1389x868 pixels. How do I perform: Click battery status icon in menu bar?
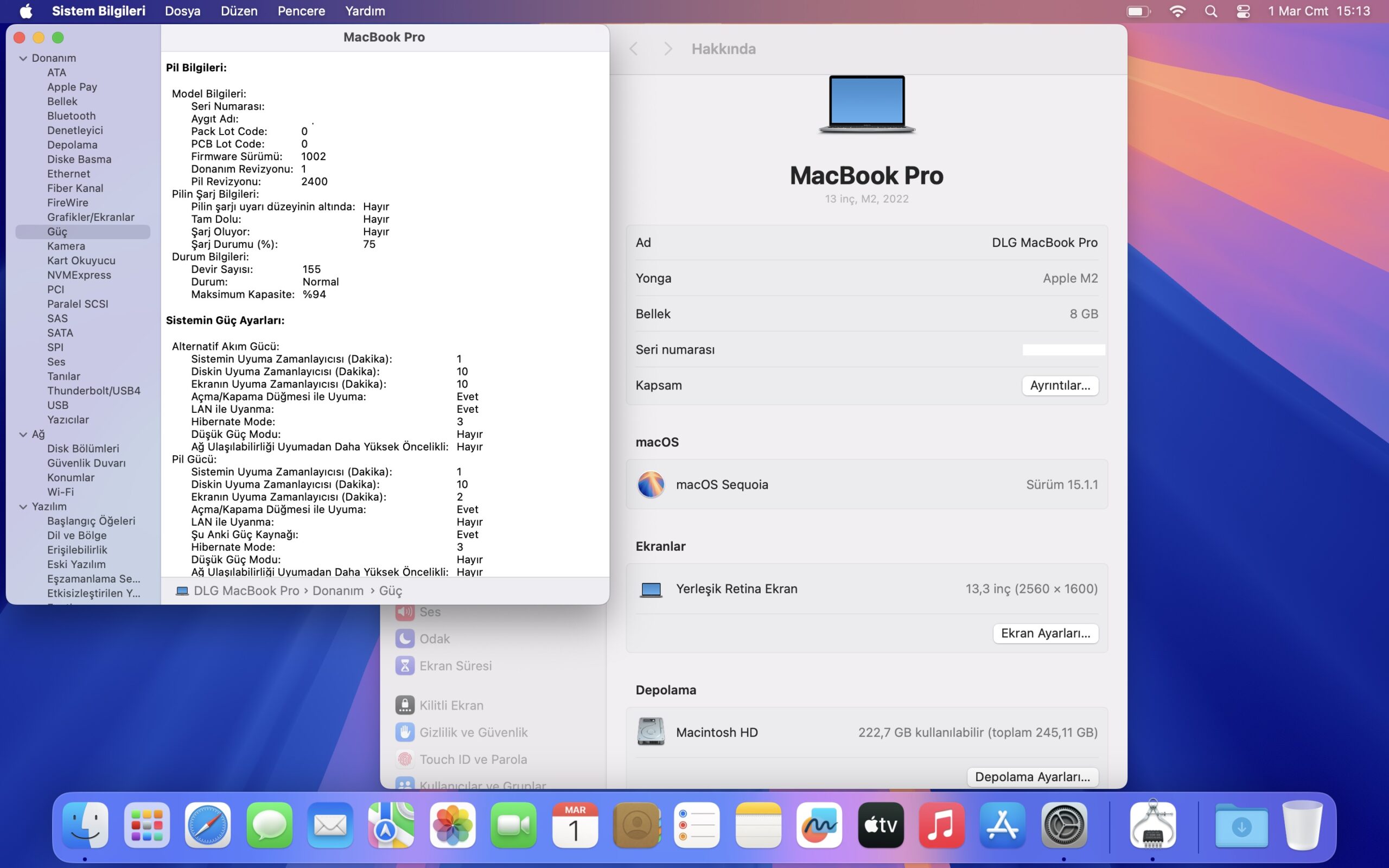[1139, 11]
